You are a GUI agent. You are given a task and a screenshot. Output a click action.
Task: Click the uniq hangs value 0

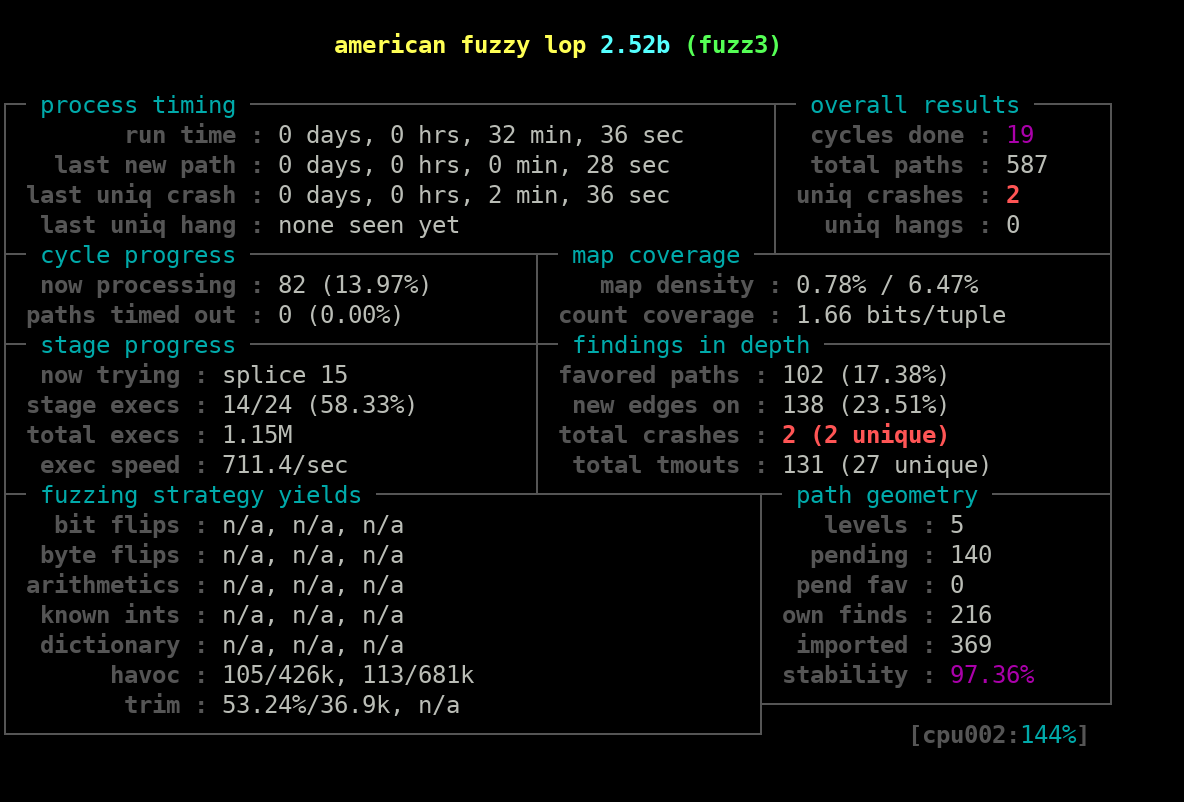(x=1013, y=225)
